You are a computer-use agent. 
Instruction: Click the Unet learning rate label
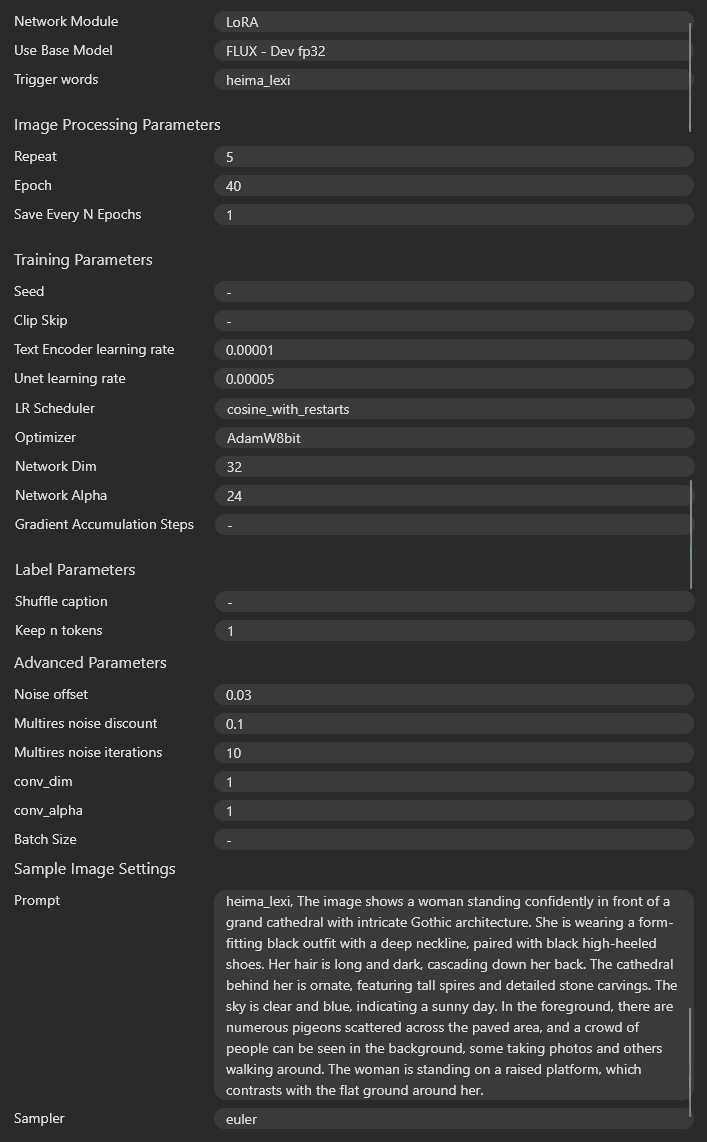(70, 379)
